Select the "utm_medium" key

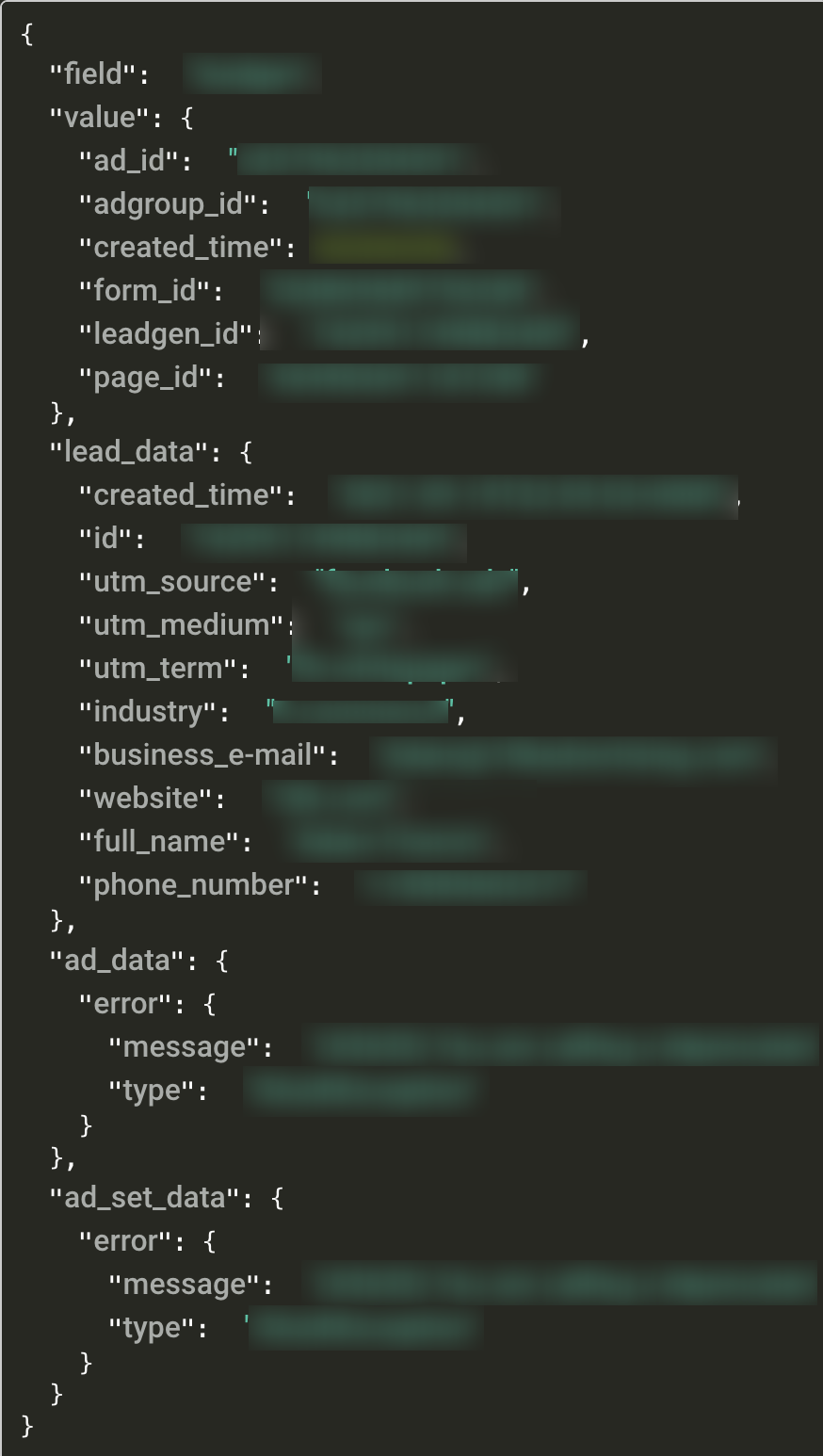183,624
